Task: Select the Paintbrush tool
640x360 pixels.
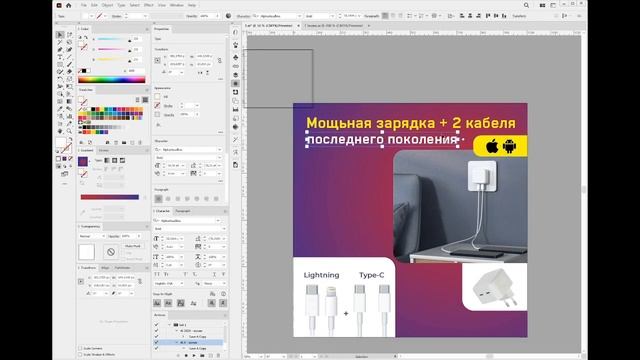Action: [69, 64]
